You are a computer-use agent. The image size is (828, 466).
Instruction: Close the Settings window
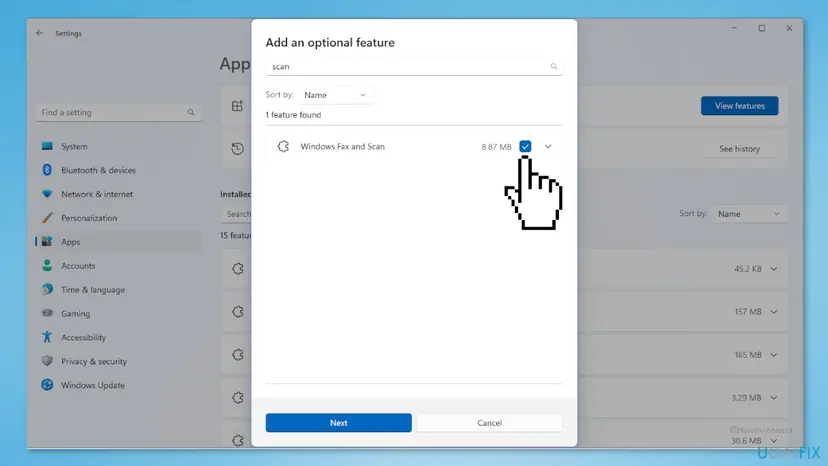pyautogui.click(x=789, y=28)
